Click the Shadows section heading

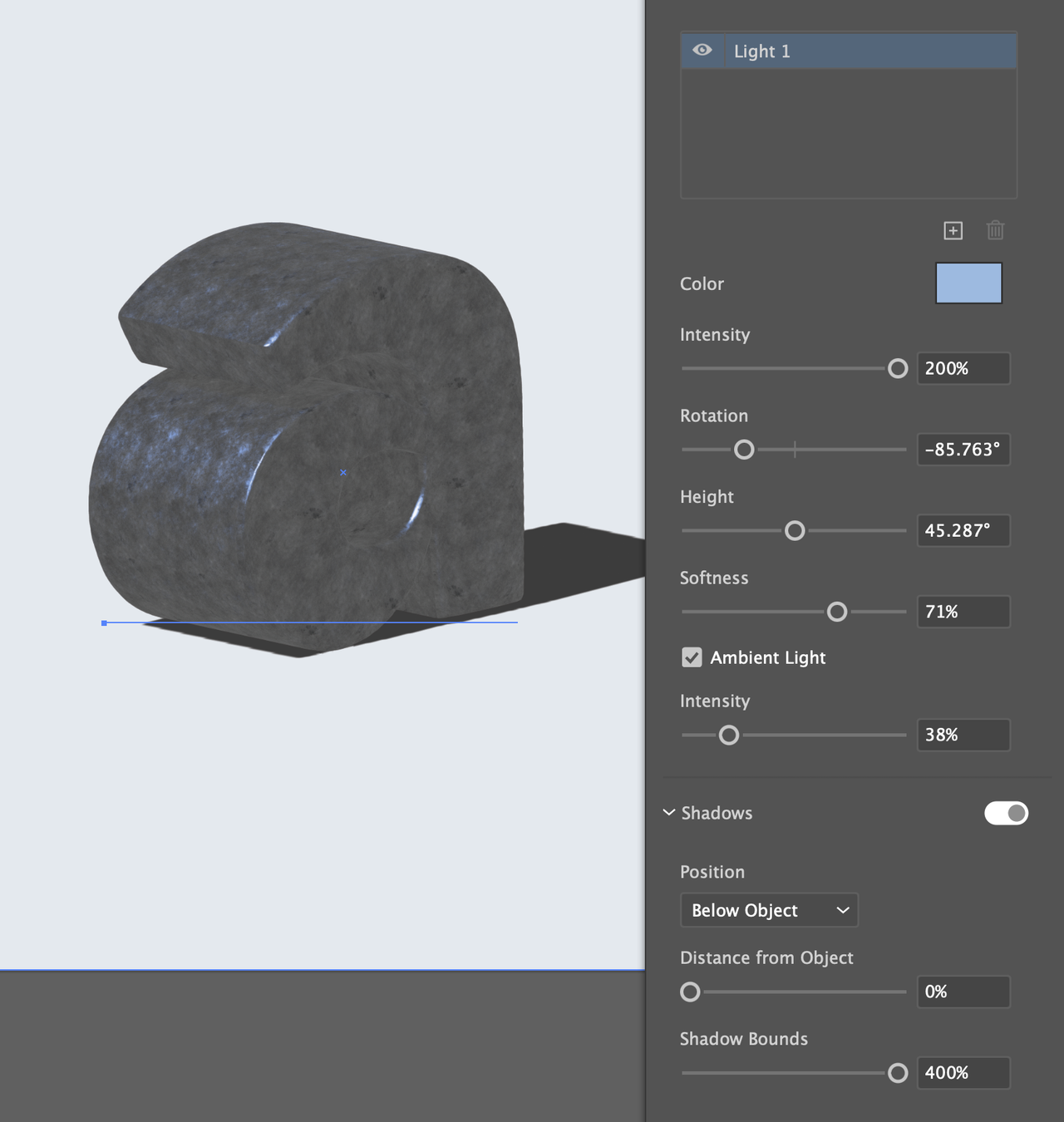pos(717,813)
